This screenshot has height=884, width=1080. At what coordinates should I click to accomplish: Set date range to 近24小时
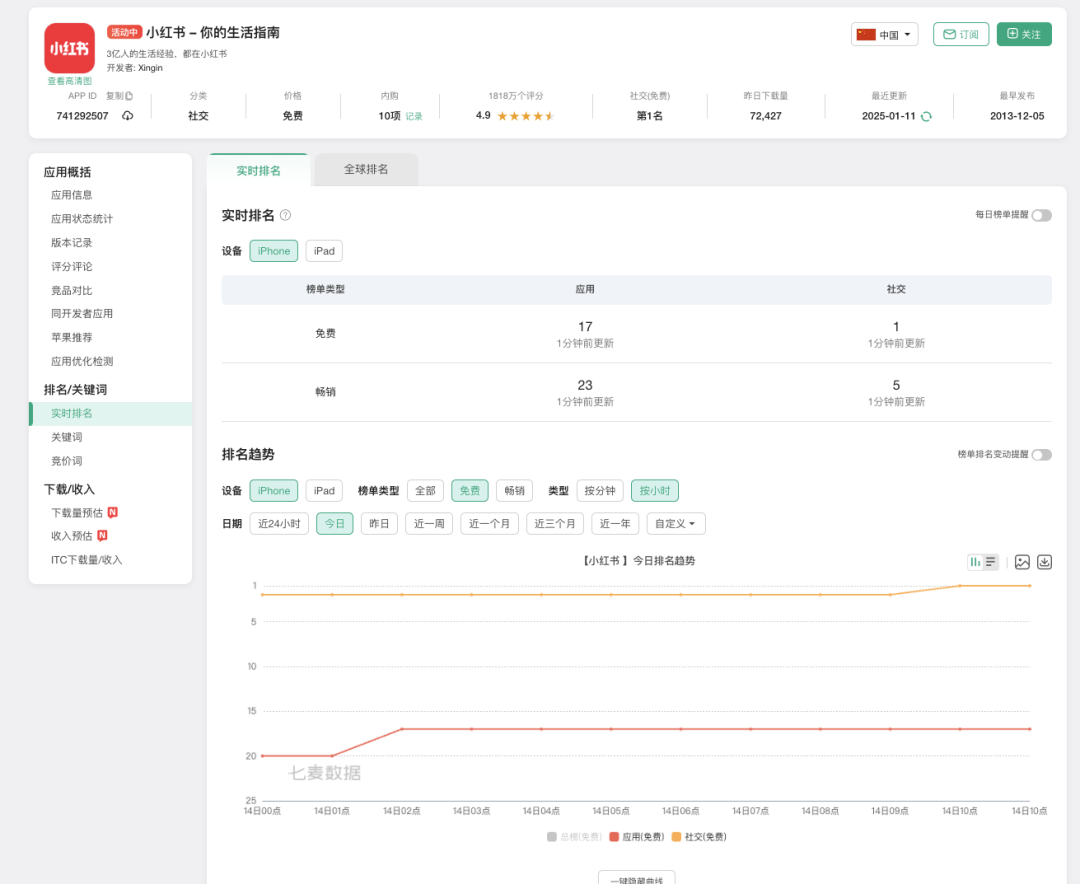point(279,524)
